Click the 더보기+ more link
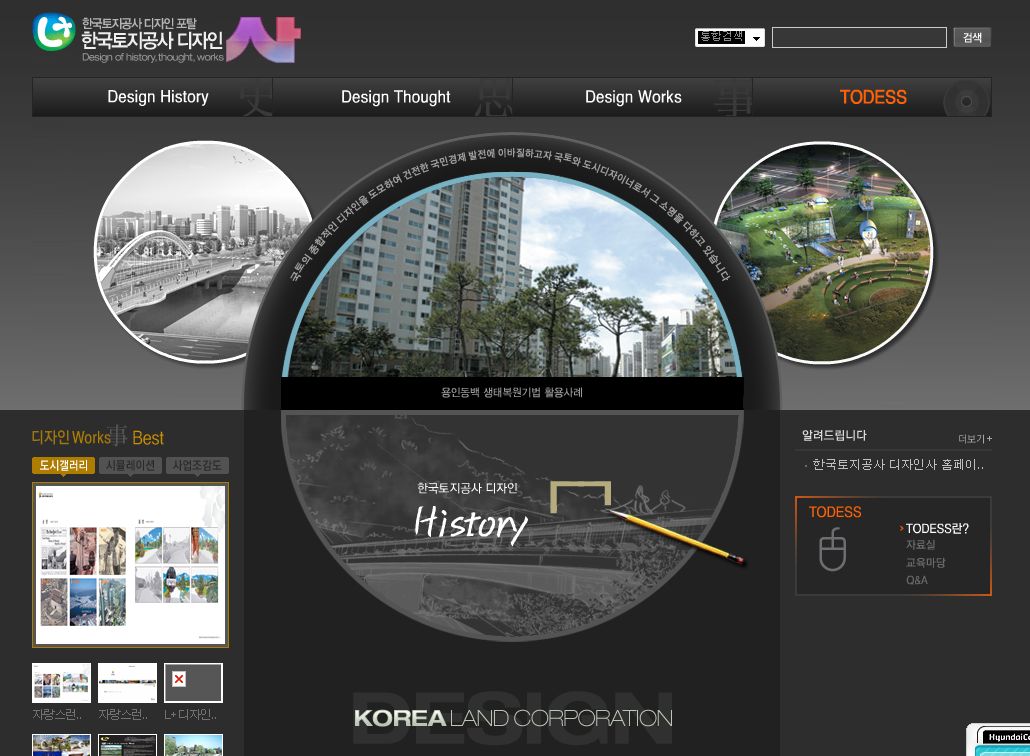This screenshot has width=1030, height=756. click(x=975, y=439)
